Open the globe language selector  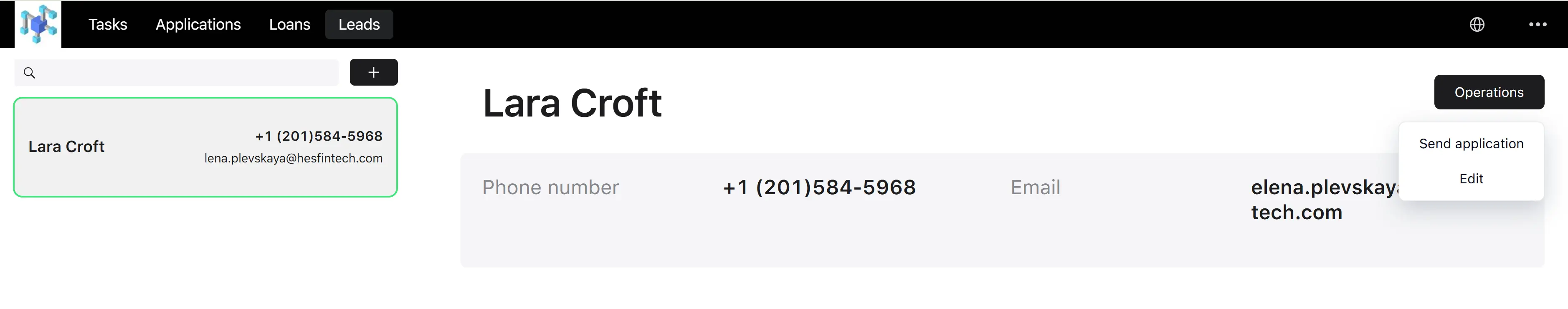[x=1477, y=24]
